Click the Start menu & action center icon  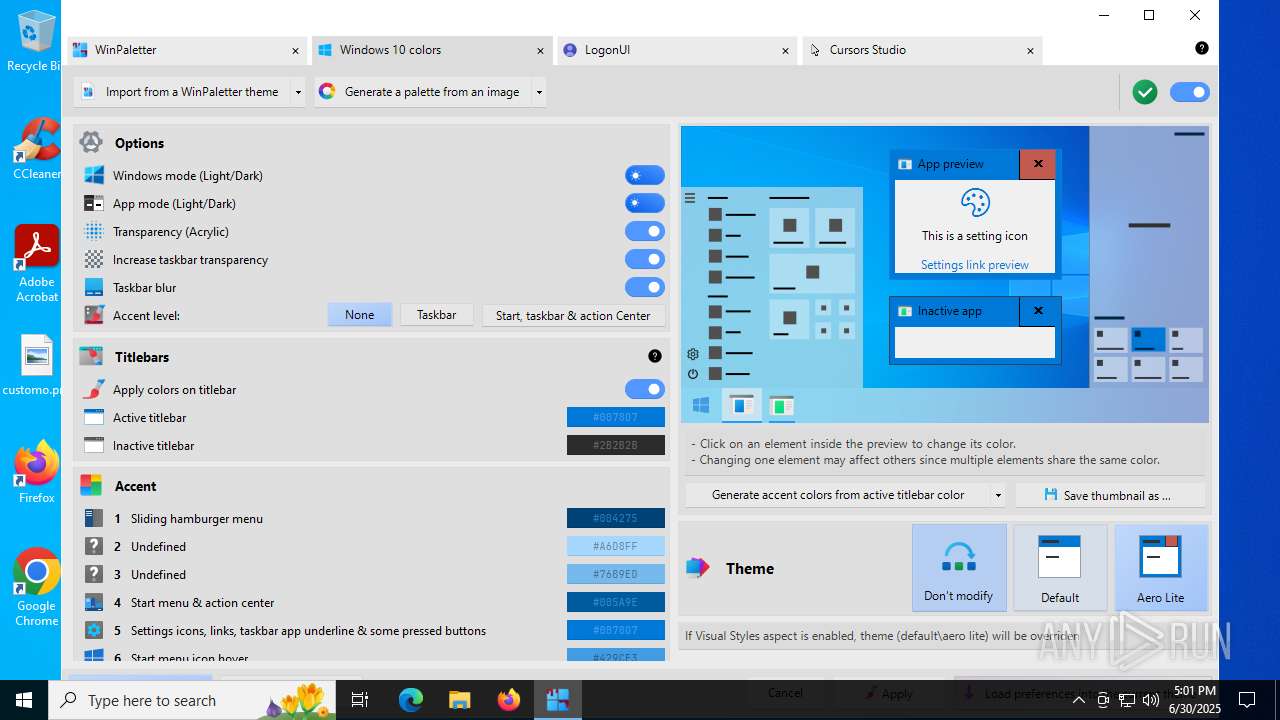tap(94, 602)
